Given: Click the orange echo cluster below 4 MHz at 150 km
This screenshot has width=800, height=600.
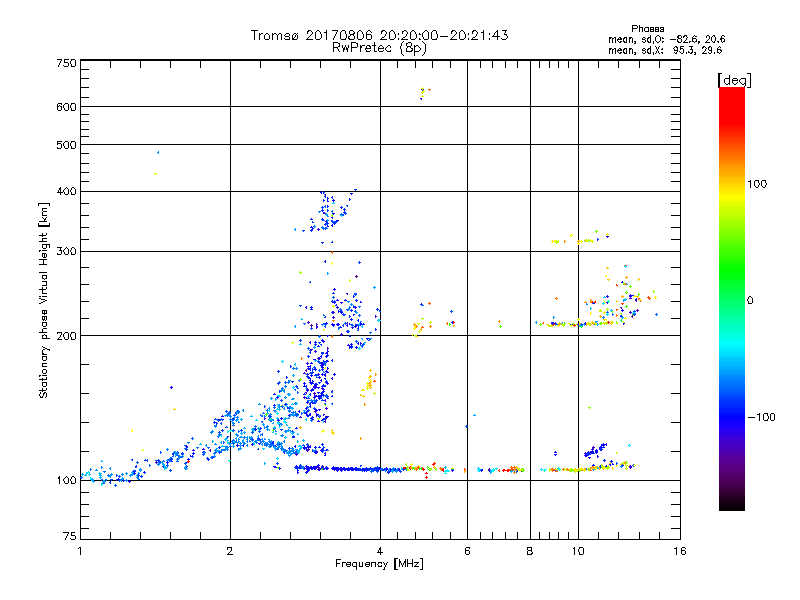Looking at the screenshot, I should [x=369, y=386].
